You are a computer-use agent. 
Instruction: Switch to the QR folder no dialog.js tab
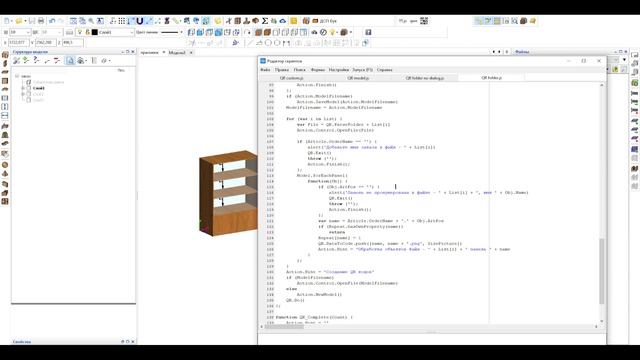424,78
